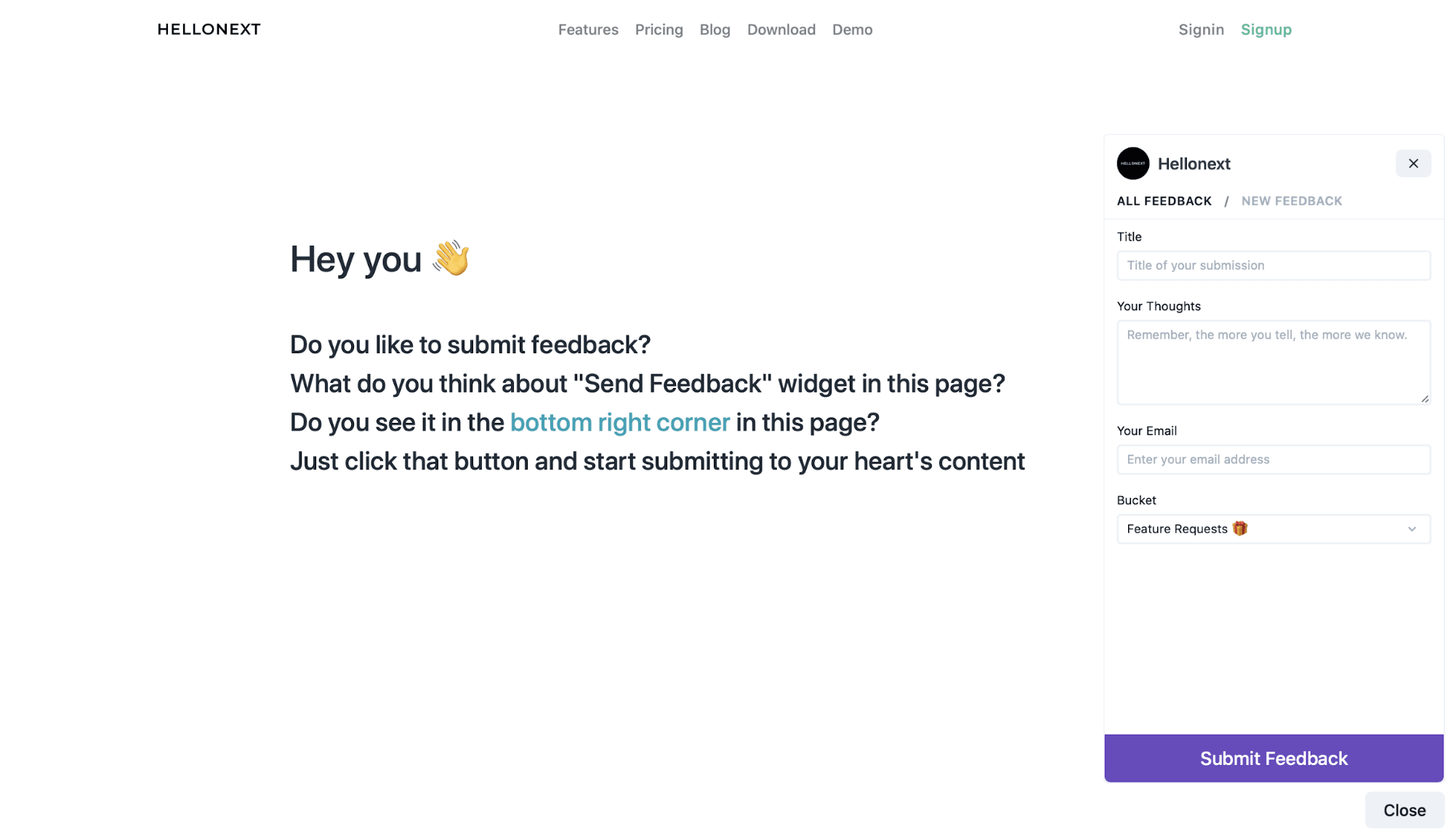Click the Close button below the widget
This screenshot has height=840, width=1453.
click(x=1404, y=809)
